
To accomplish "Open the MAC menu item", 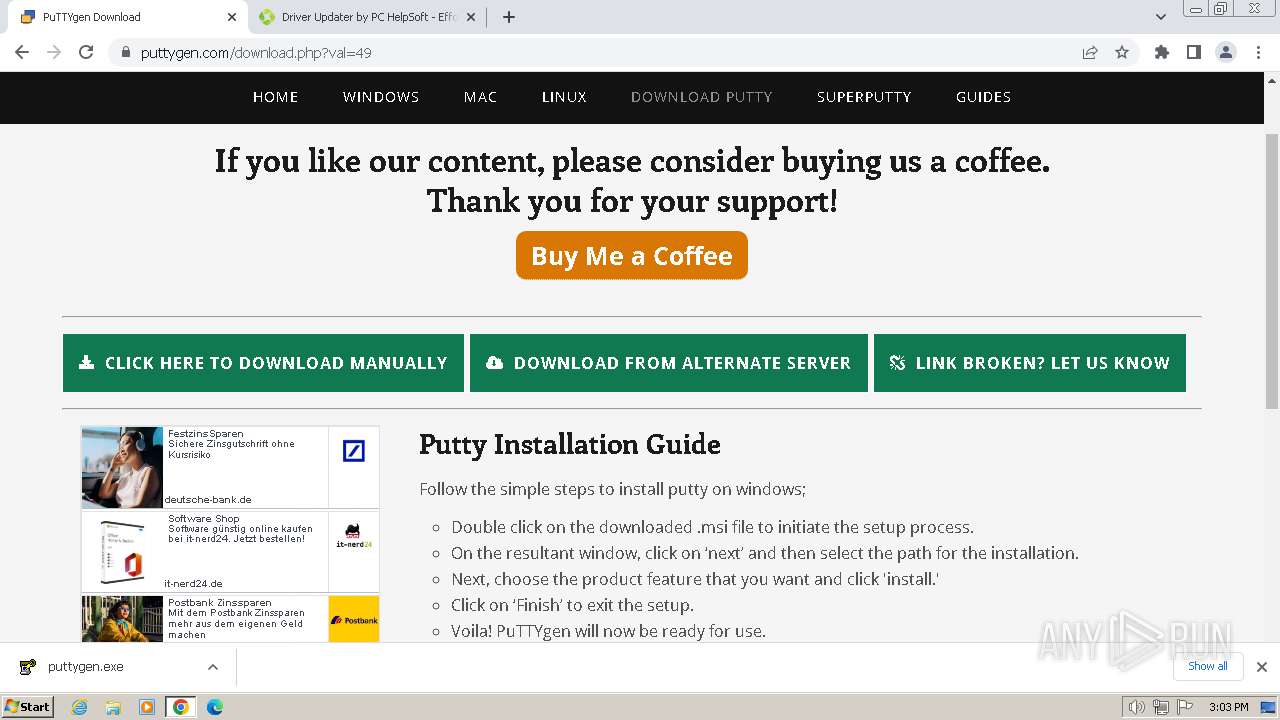I will (480, 97).
